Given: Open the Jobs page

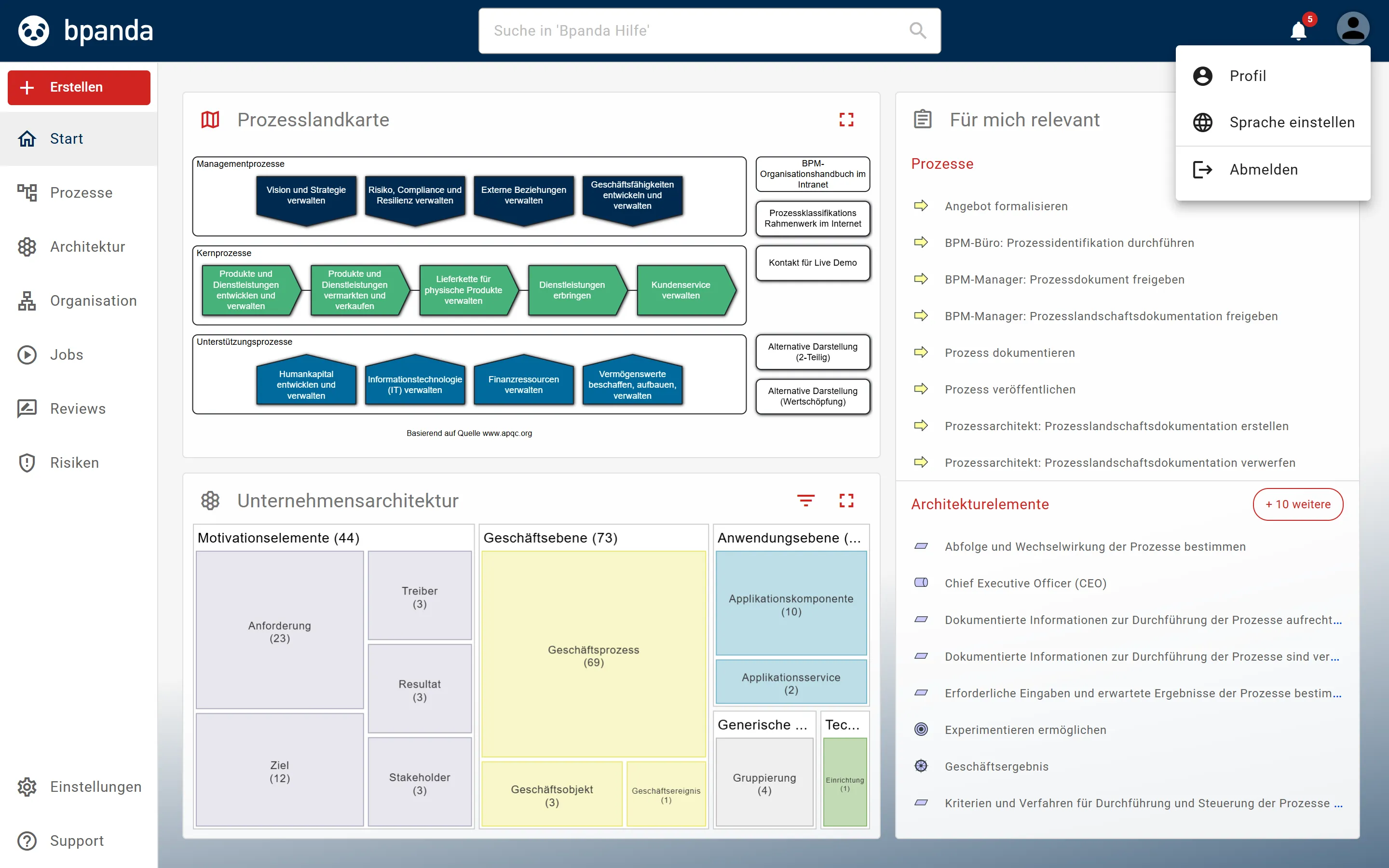Looking at the screenshot, I should tap(79, 355).
